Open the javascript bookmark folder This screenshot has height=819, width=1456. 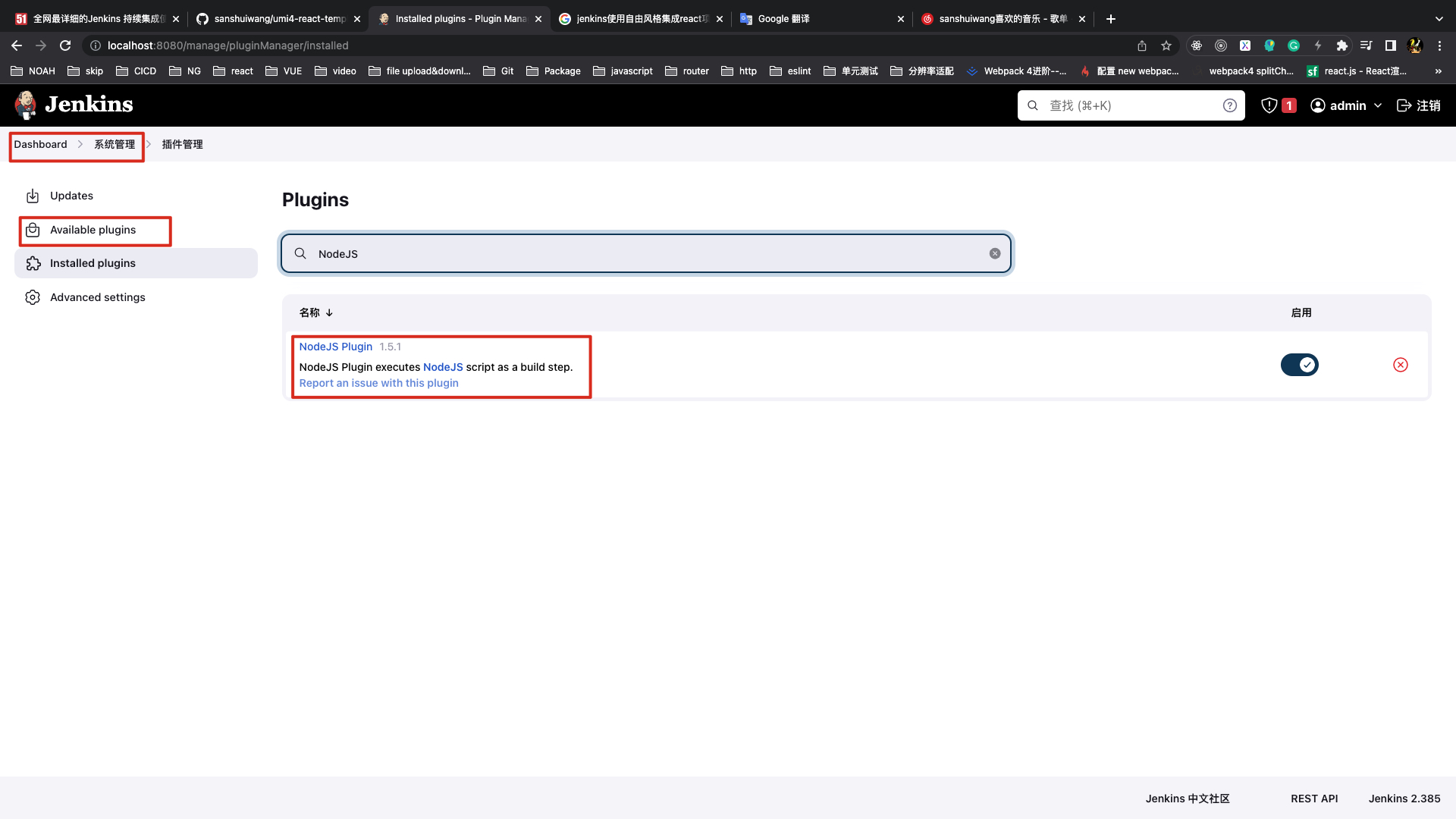tap(623, 71)
